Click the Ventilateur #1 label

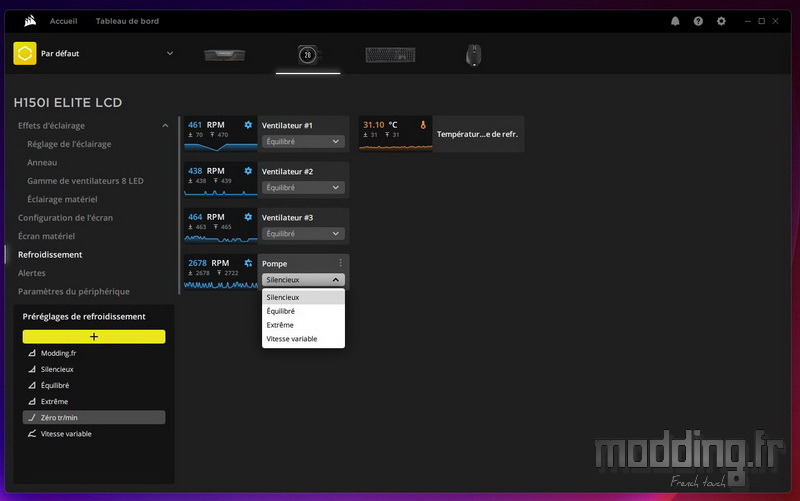point(287,125)
